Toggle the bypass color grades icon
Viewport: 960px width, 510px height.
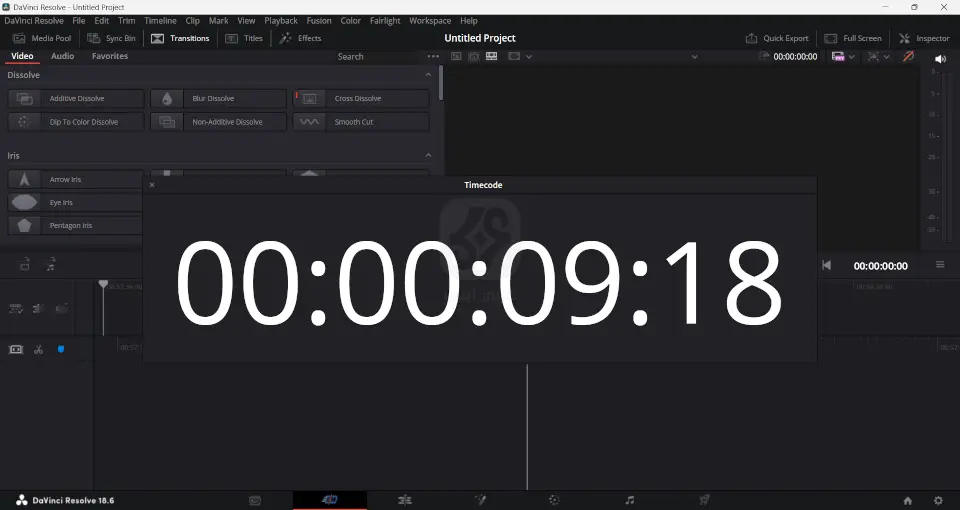pyautogui.click(x=909, y=56)
